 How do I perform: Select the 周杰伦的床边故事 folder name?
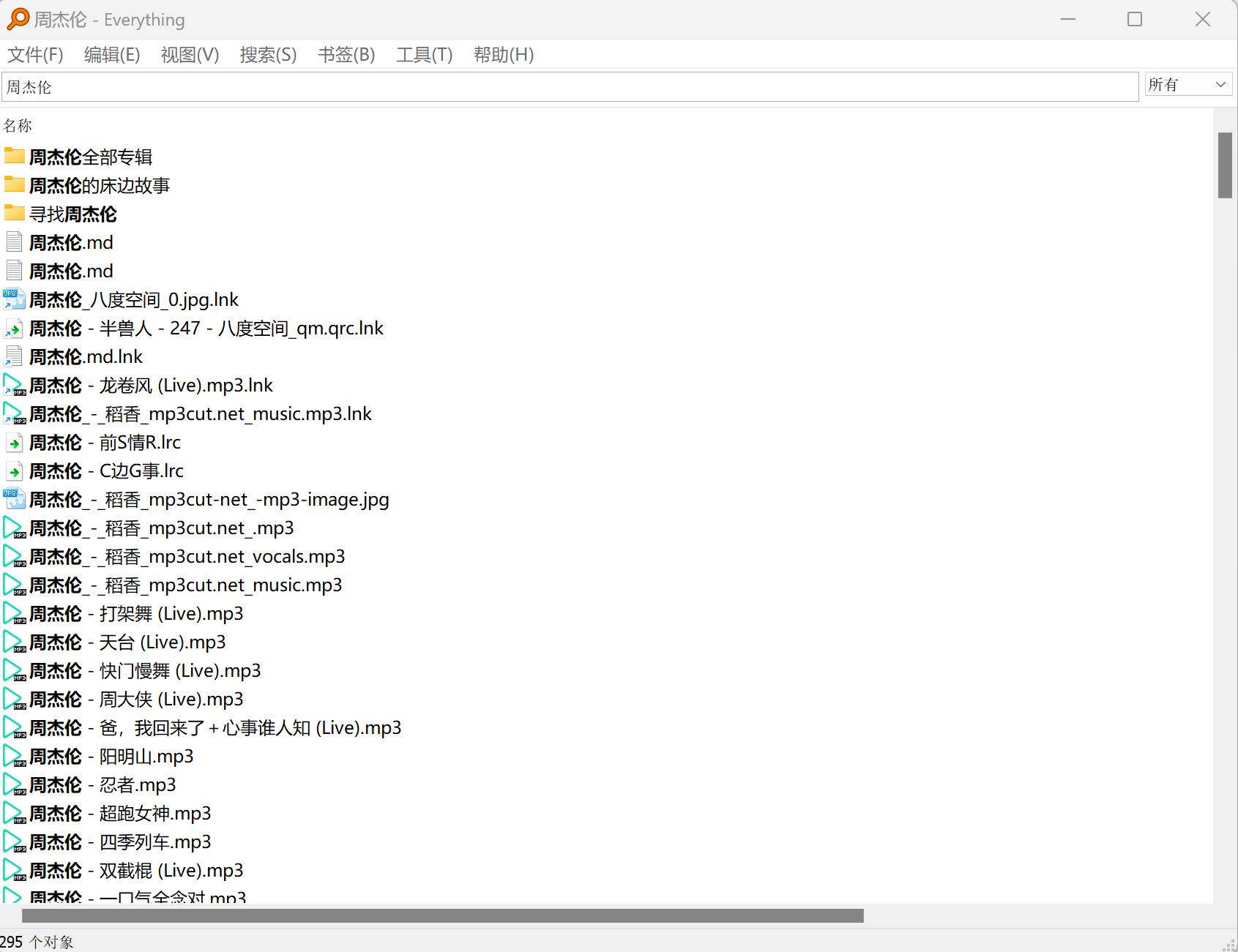100,185
